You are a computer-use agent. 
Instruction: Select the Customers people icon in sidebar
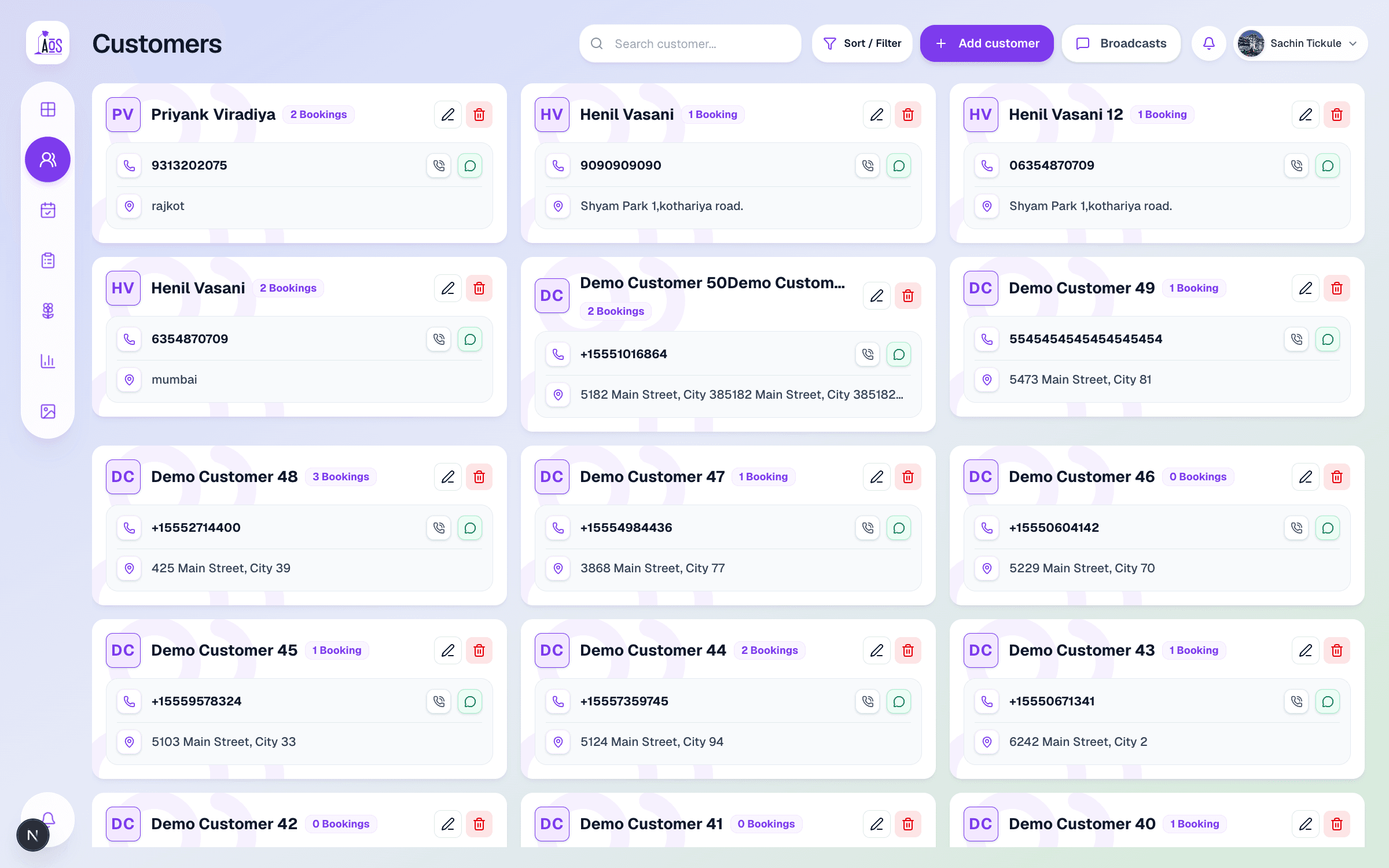click(48, 159)
